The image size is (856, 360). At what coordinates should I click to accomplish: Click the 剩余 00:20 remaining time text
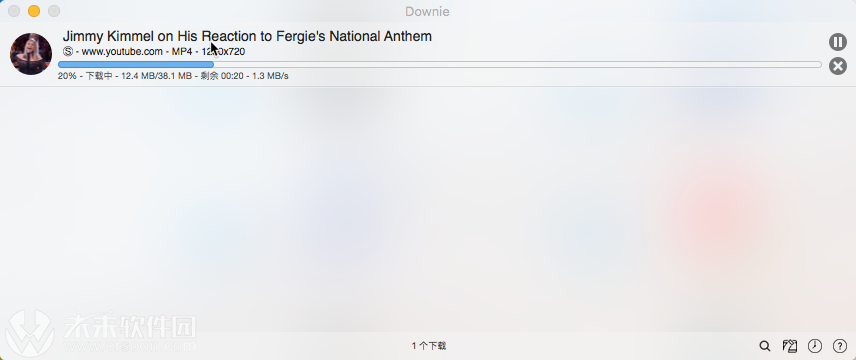(222, 76)
